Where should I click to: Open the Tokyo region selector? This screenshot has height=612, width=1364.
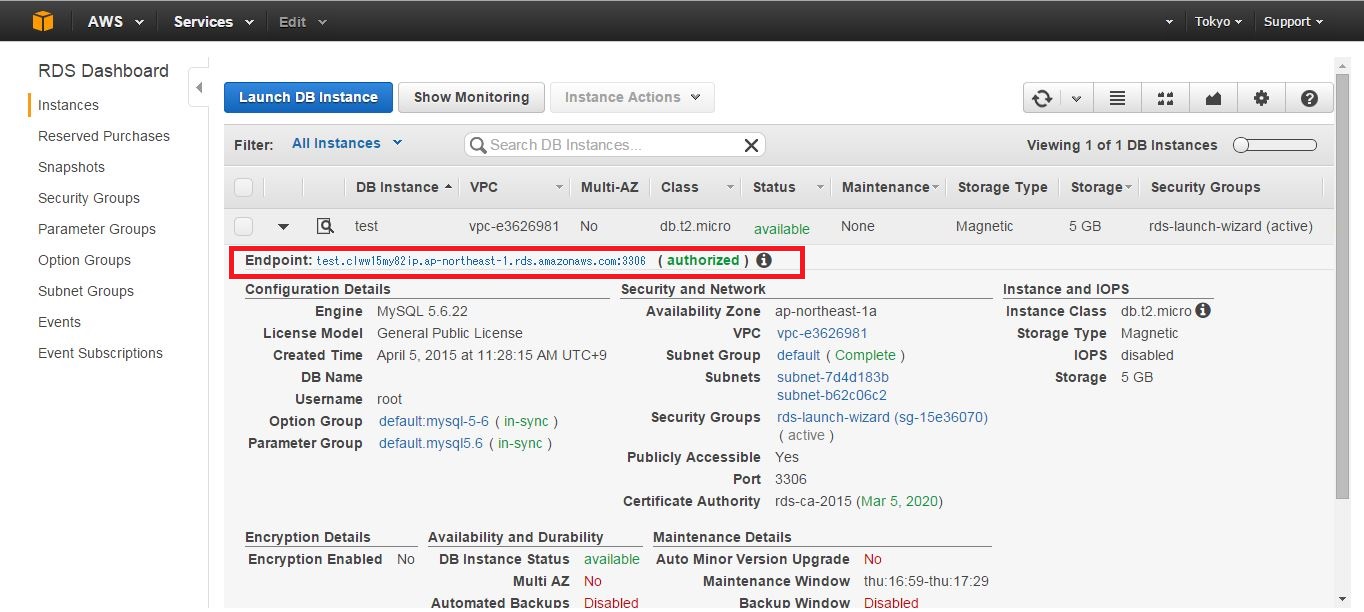point(1218,21)
